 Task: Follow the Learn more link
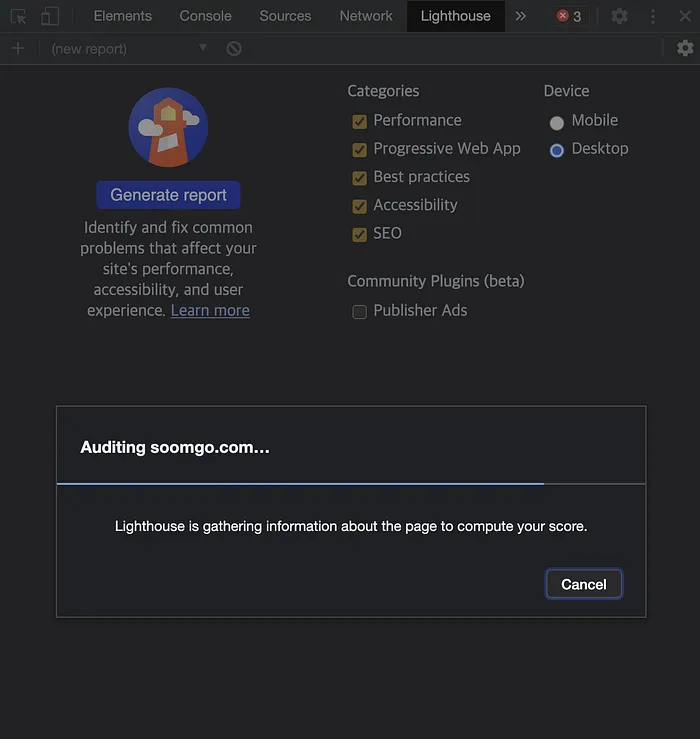click(x=210, y=310)
